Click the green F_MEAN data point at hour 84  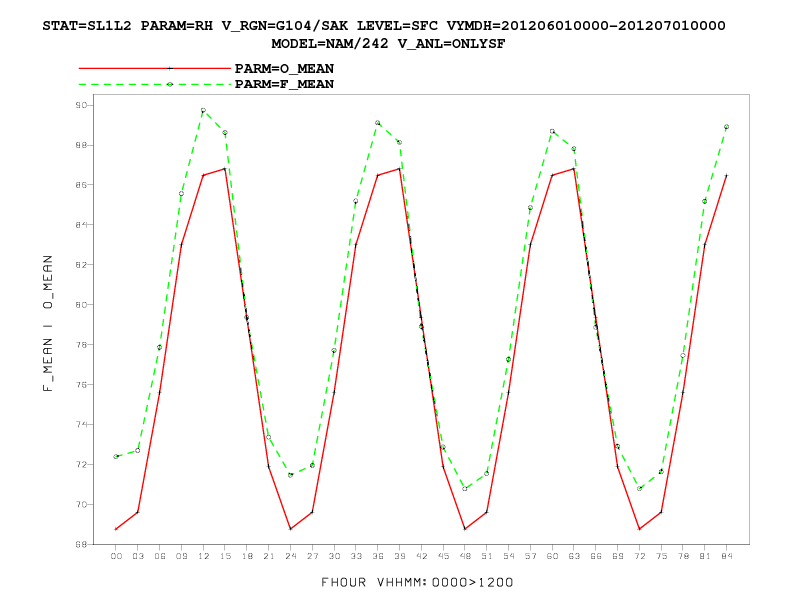pos(726,127)
